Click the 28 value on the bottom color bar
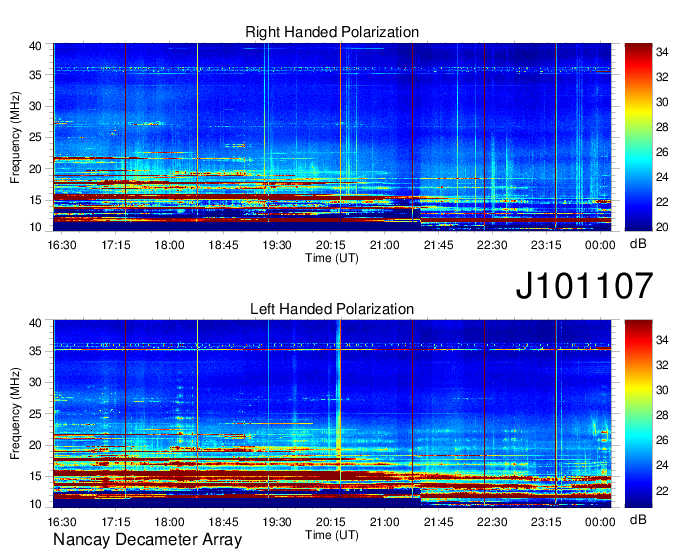This screenshot has height=552, width=680. coord(662,415)
